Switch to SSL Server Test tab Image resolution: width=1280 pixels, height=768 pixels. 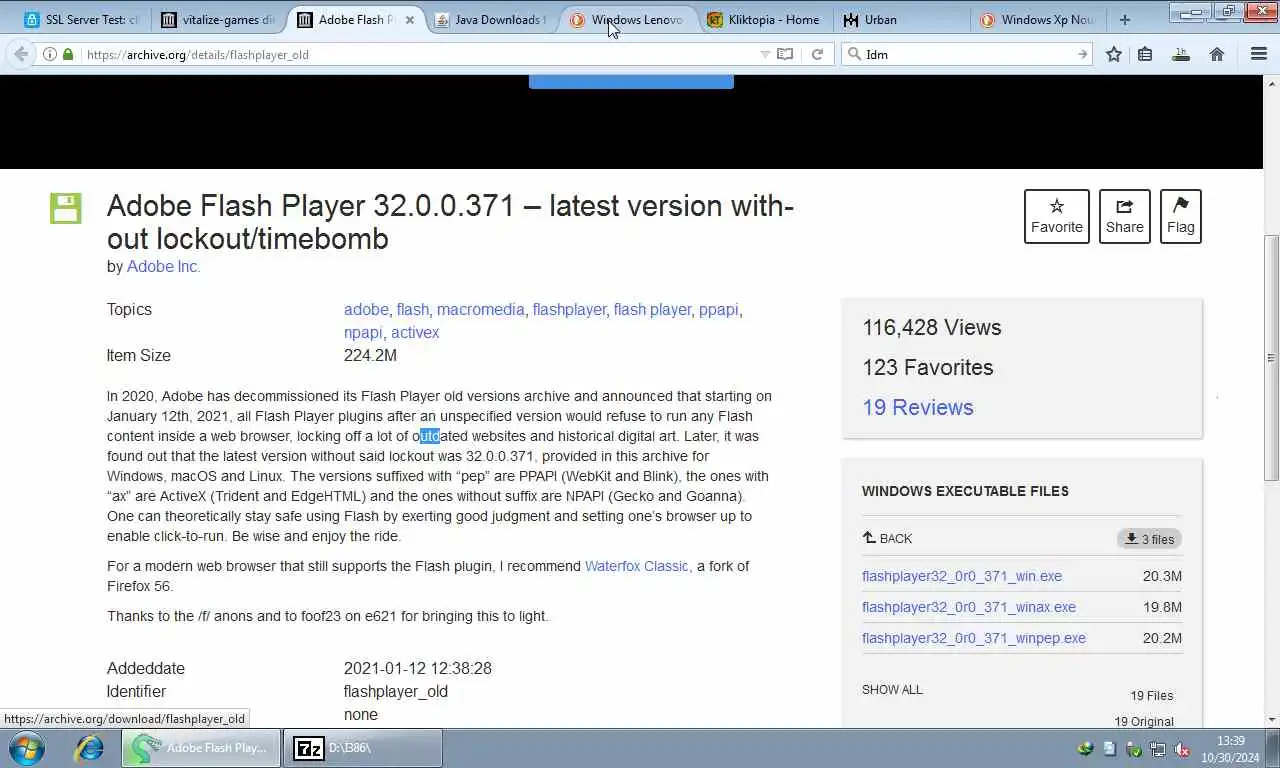click(x=81, y=19)
